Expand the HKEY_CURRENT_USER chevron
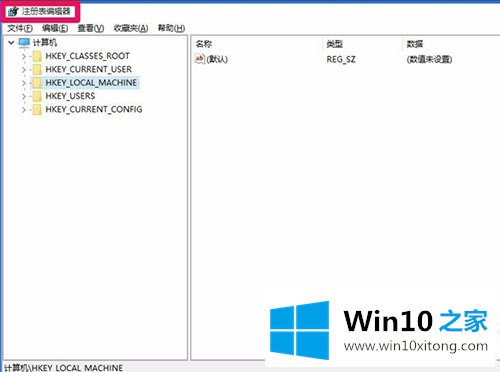The width and height of the screenshot is (500, 372). pyautogui.click(x=24, y=70)
